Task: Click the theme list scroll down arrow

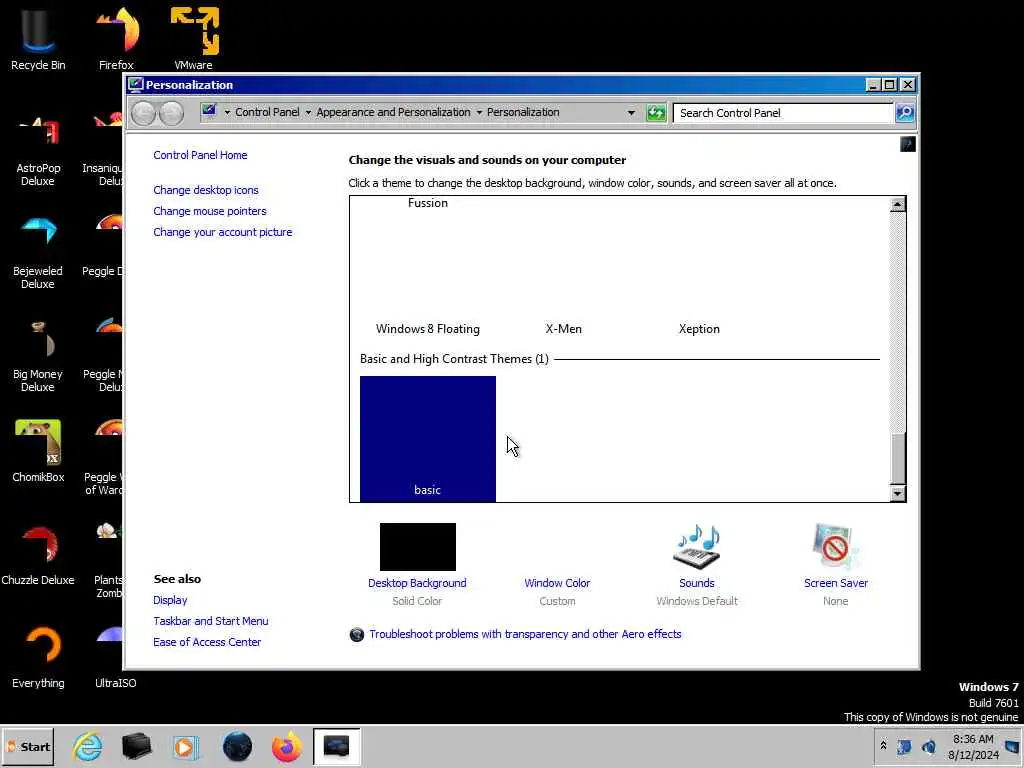Action: (898, 494)
